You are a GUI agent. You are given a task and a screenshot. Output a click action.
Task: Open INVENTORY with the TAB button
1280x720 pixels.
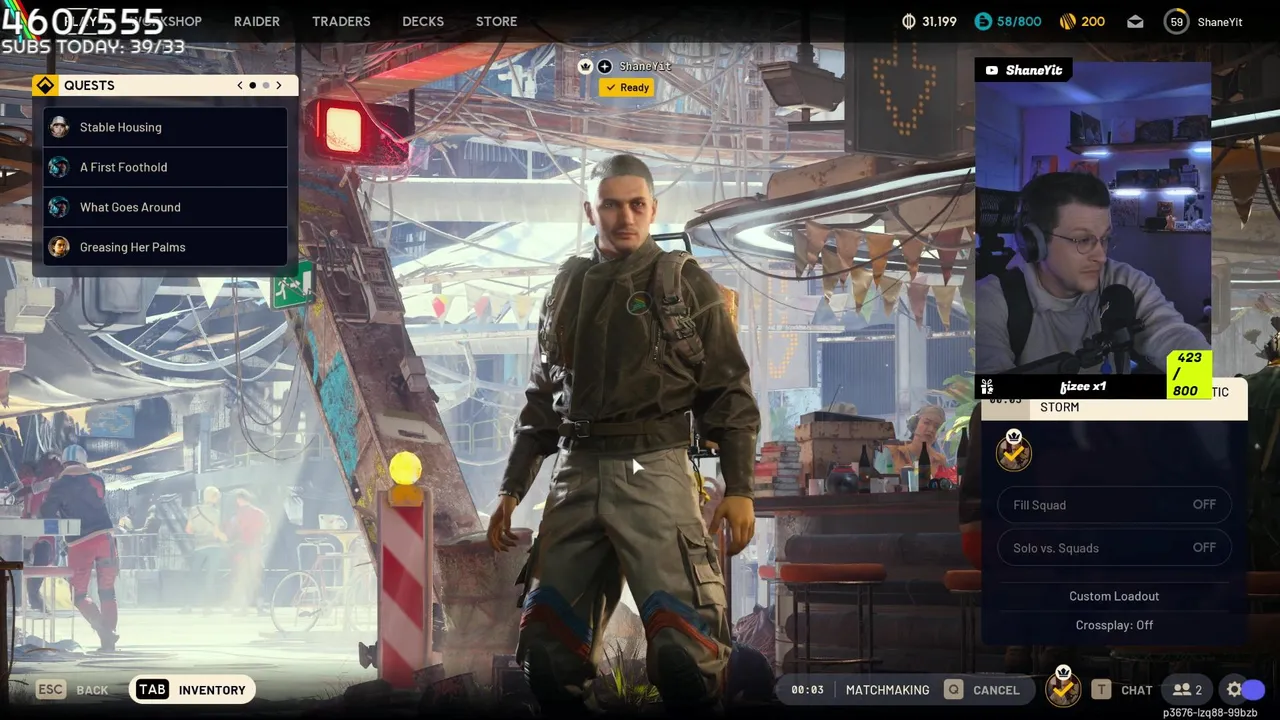pos(192,690)
